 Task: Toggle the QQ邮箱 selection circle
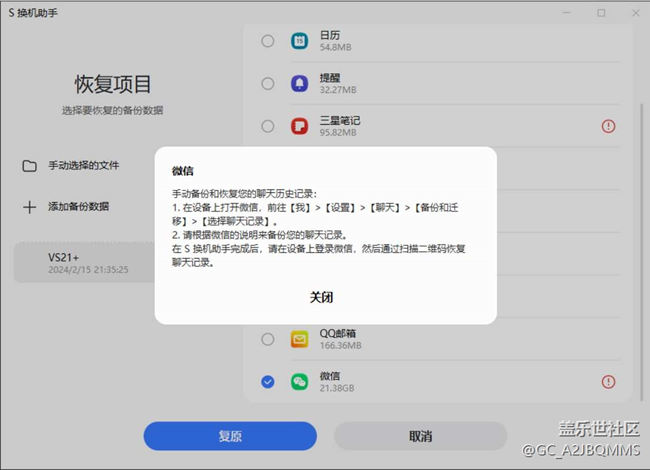267,340
